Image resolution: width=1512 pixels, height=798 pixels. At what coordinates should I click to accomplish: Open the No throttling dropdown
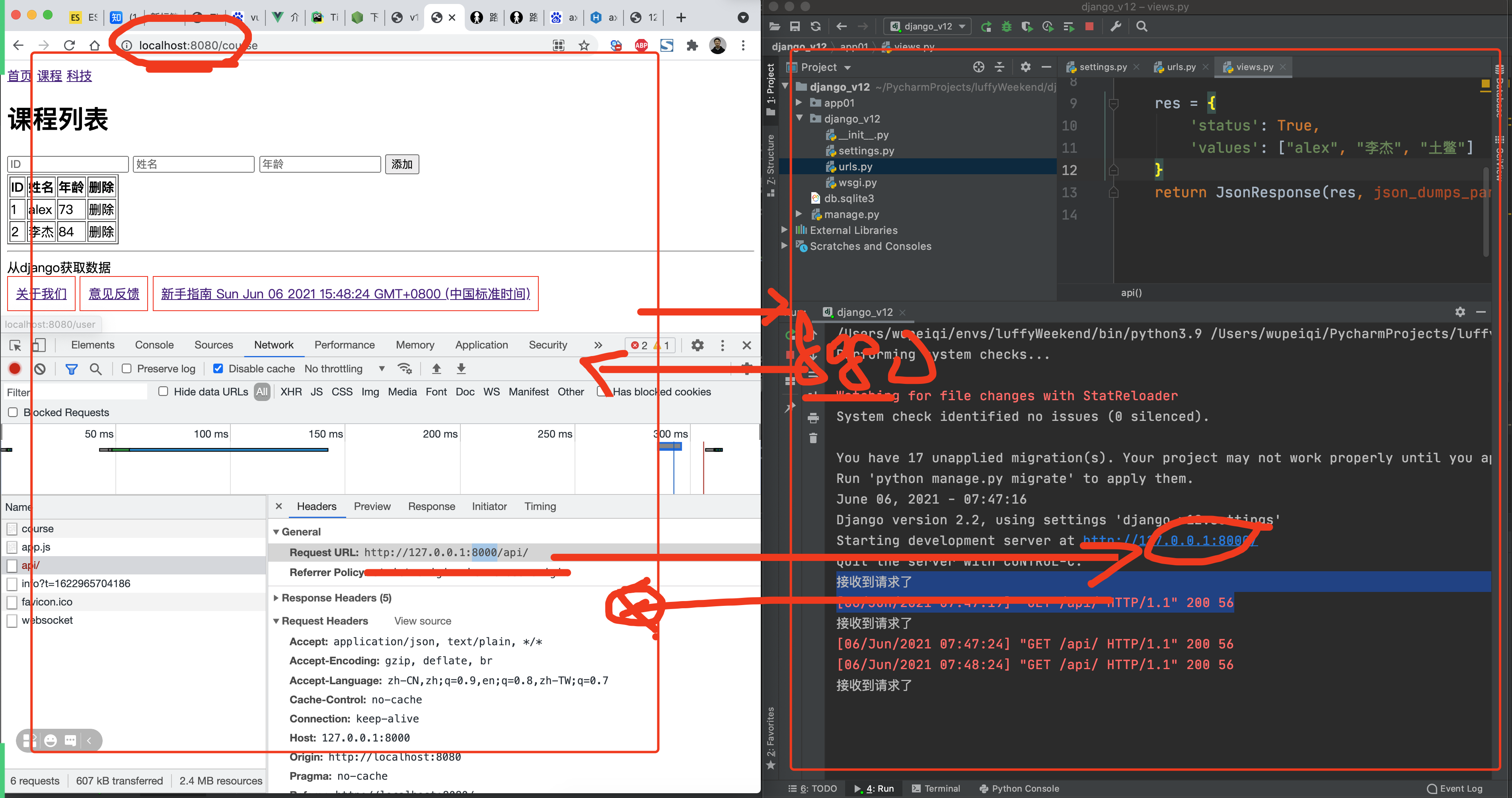(345, 369)
